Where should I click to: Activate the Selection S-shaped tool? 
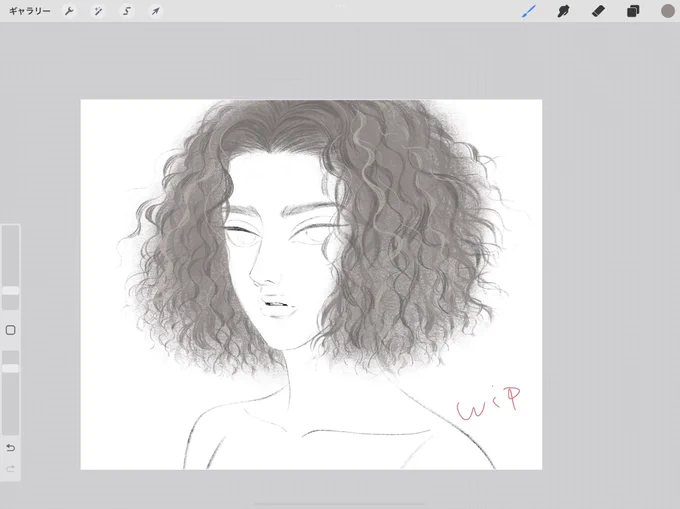pyautogui.click(x=127, y=11)
